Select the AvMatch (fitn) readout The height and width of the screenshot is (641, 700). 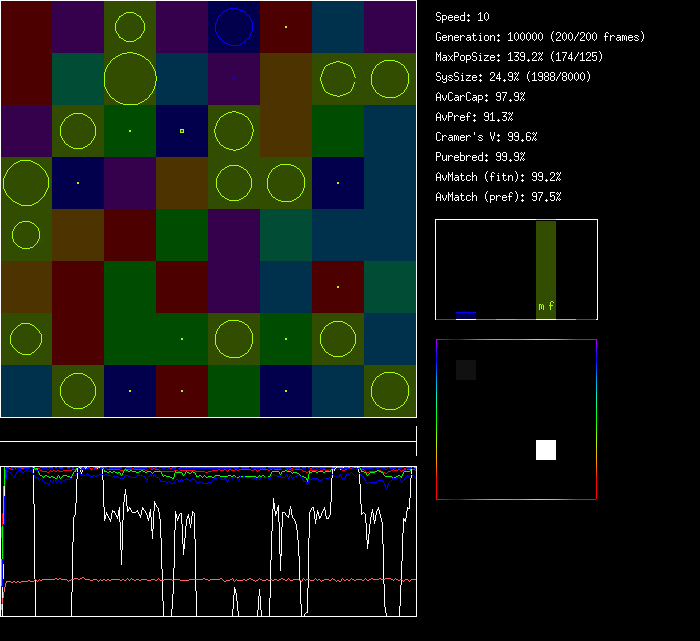point(498,177)
